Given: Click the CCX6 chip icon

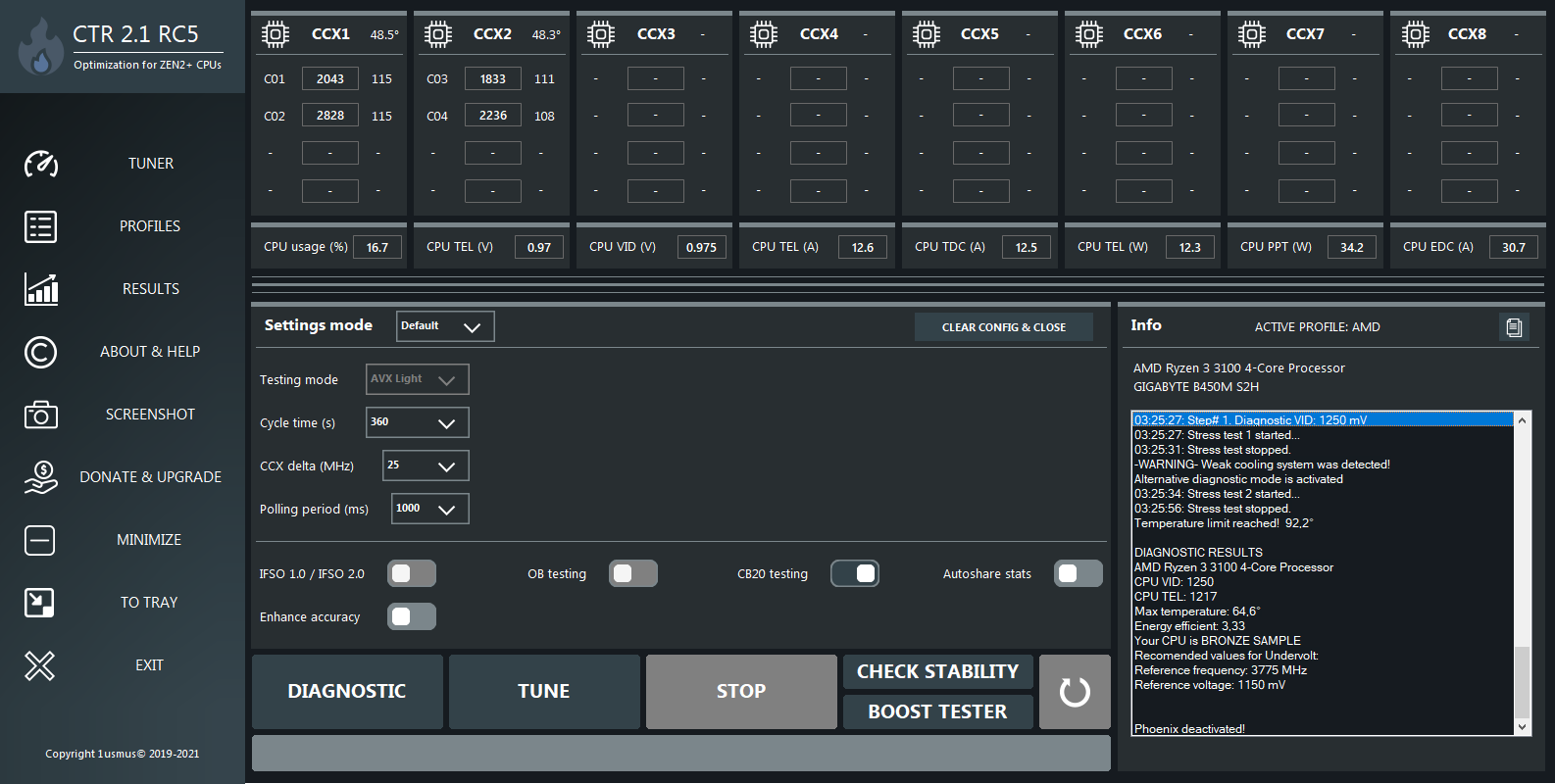Looking at the screenshot, I should pos(1089,34).
